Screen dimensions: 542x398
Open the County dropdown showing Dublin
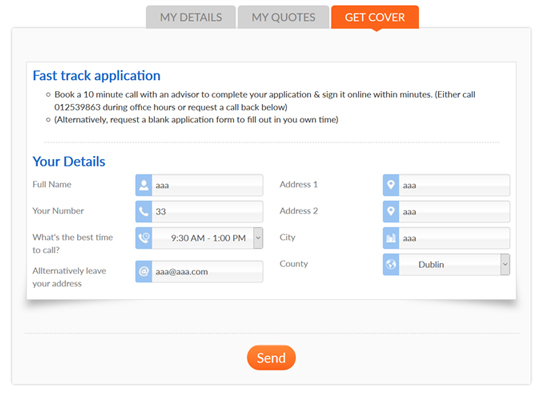pyautogui.click(x=455, y=265)
